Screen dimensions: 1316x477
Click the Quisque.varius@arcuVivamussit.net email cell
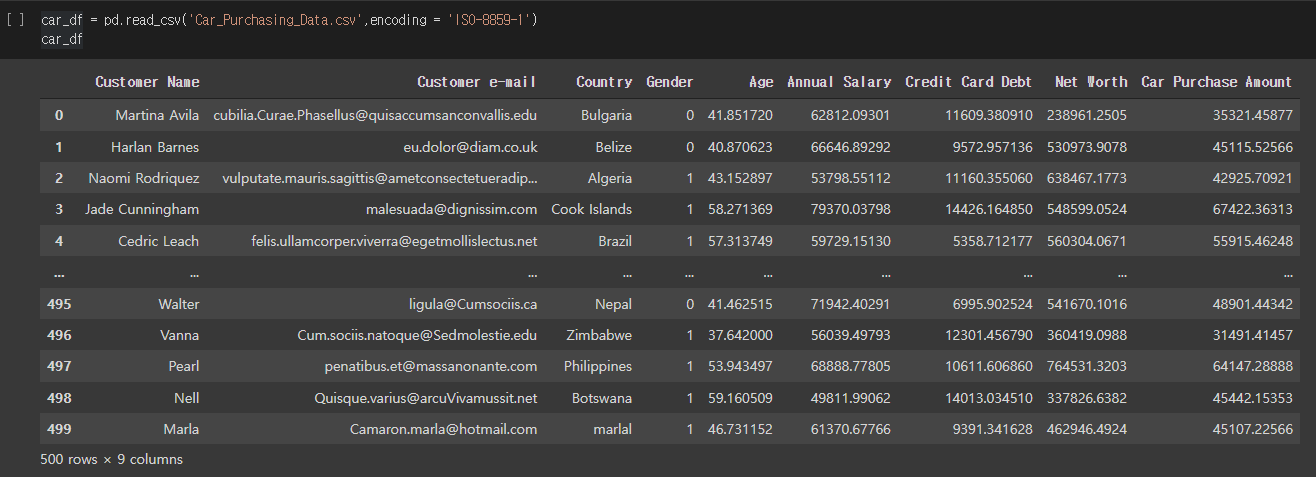tap(426, 398)
